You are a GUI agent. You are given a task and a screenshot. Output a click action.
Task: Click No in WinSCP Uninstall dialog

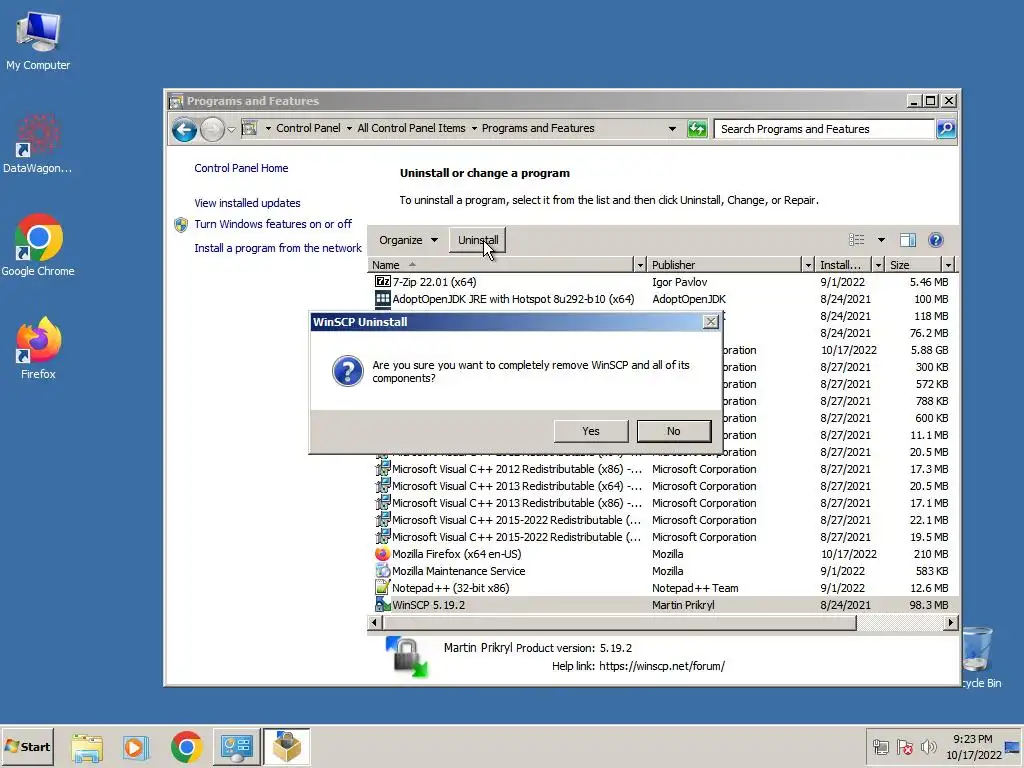(x=673, y=431)
